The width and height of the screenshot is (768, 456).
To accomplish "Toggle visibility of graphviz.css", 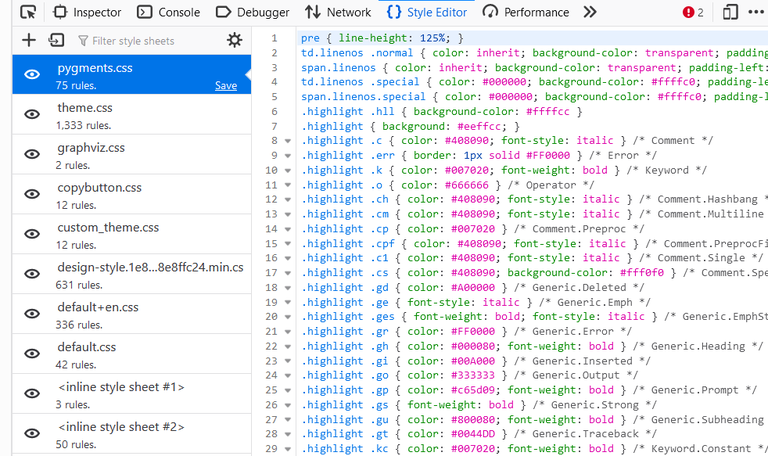I will tap(32, 154).
